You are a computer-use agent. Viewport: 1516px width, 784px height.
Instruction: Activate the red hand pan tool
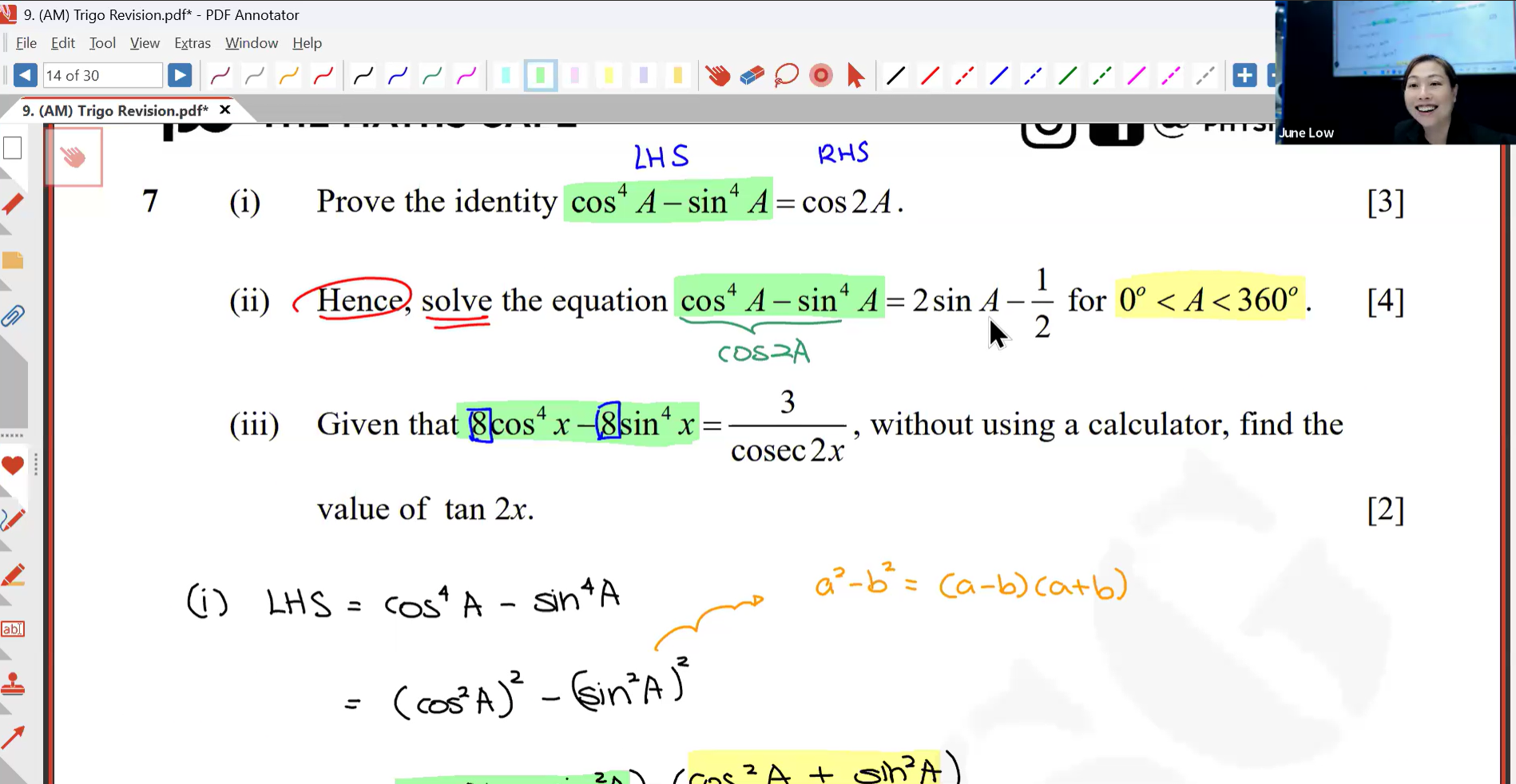[x=717, y=76]
